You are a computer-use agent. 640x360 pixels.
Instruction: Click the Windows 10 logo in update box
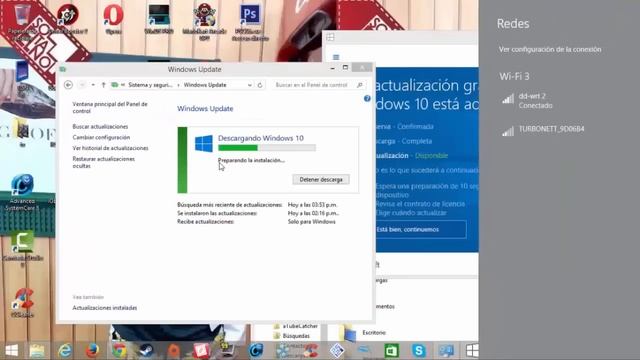click(x=204, y=144)
